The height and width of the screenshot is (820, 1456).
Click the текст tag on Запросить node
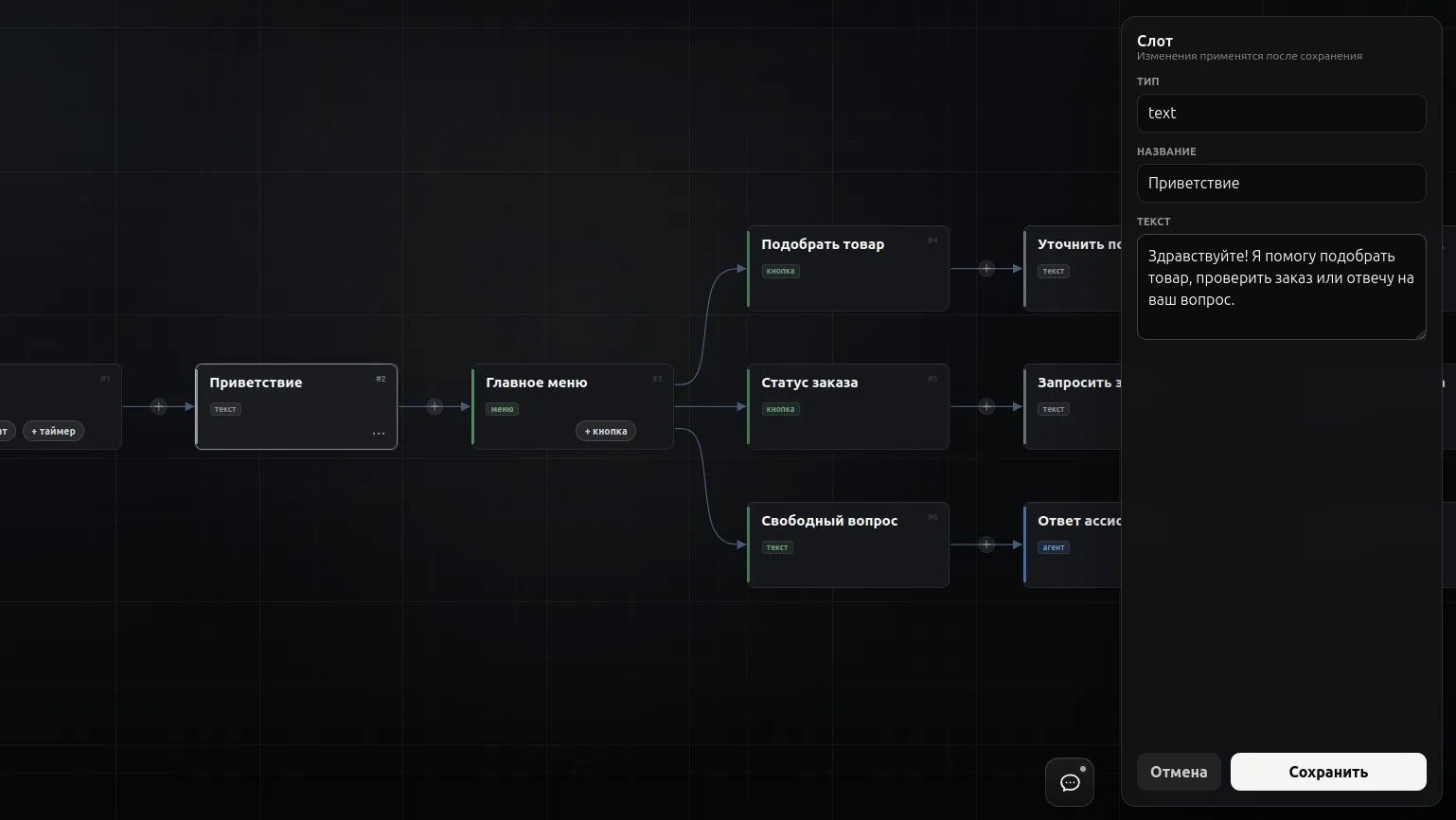click(x=1054, y=409)
